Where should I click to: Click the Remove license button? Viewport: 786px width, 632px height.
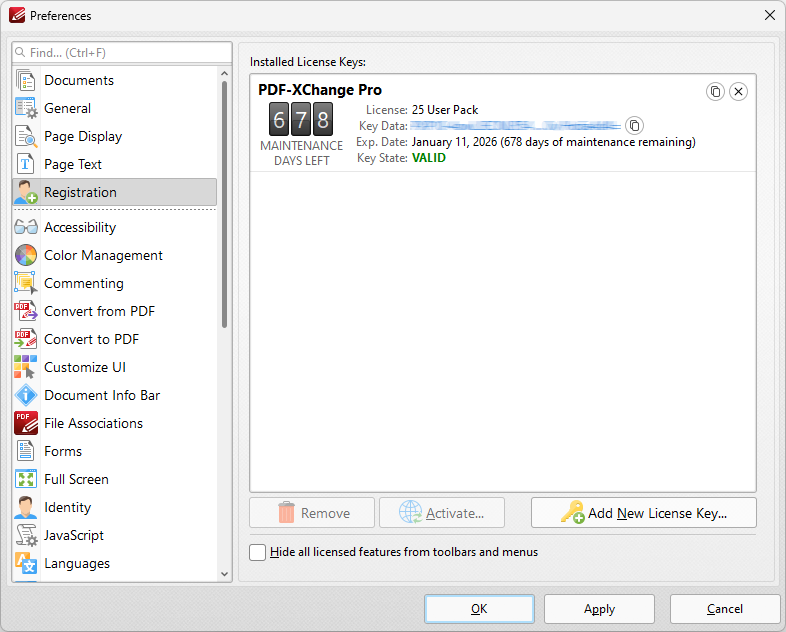pos(312,513)
